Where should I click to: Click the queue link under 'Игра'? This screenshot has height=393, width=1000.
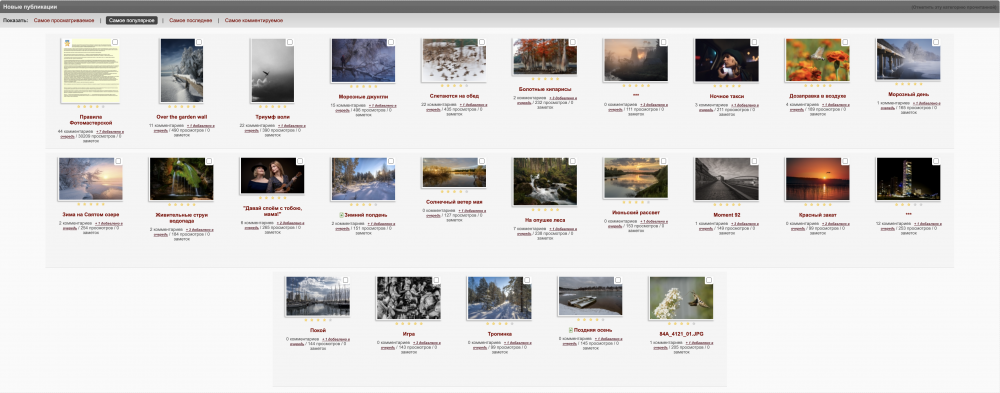click(427, 344)
